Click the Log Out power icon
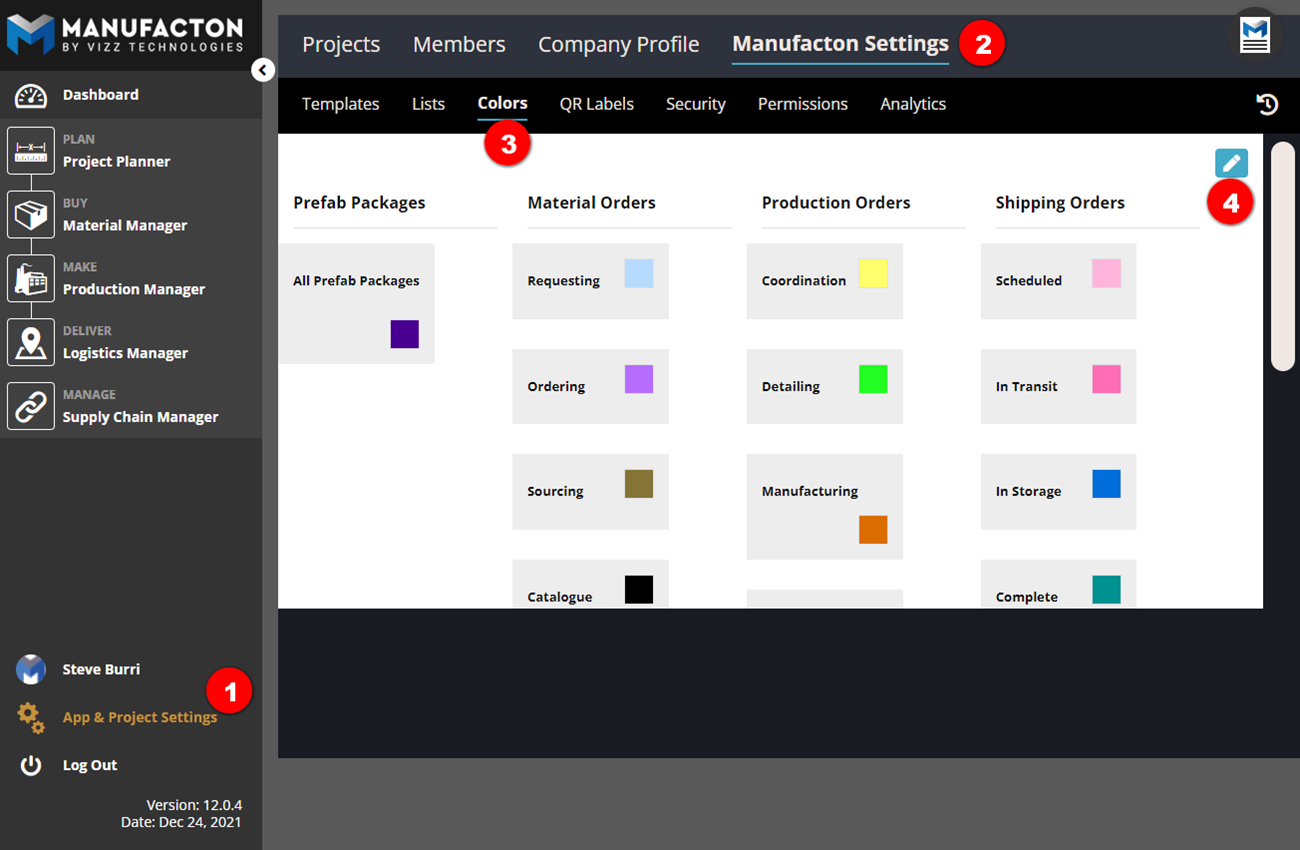The height and width of the screenshot is (850, 1300). [x=31, y=765]
